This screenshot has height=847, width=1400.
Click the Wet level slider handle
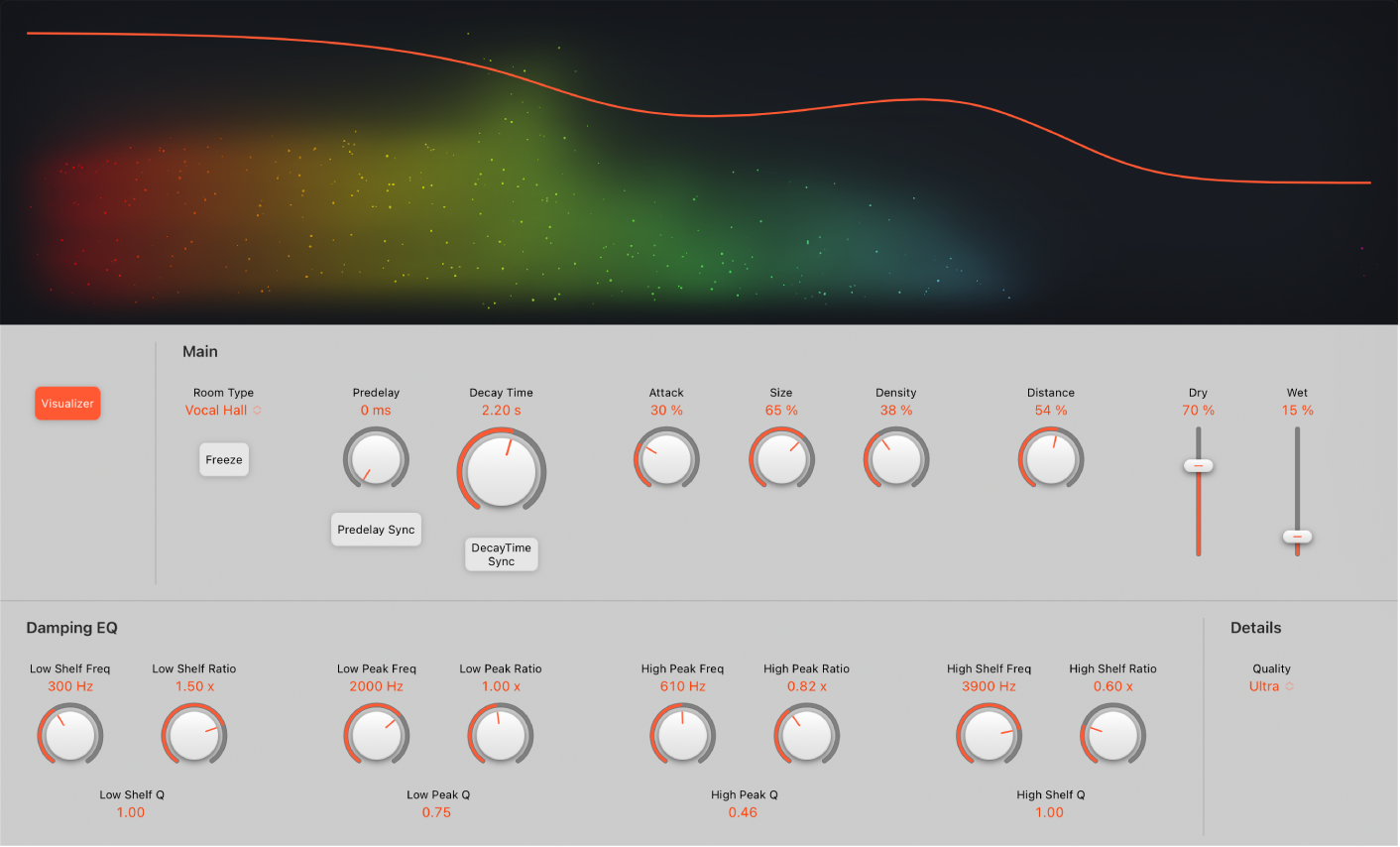click(1297, 537)
